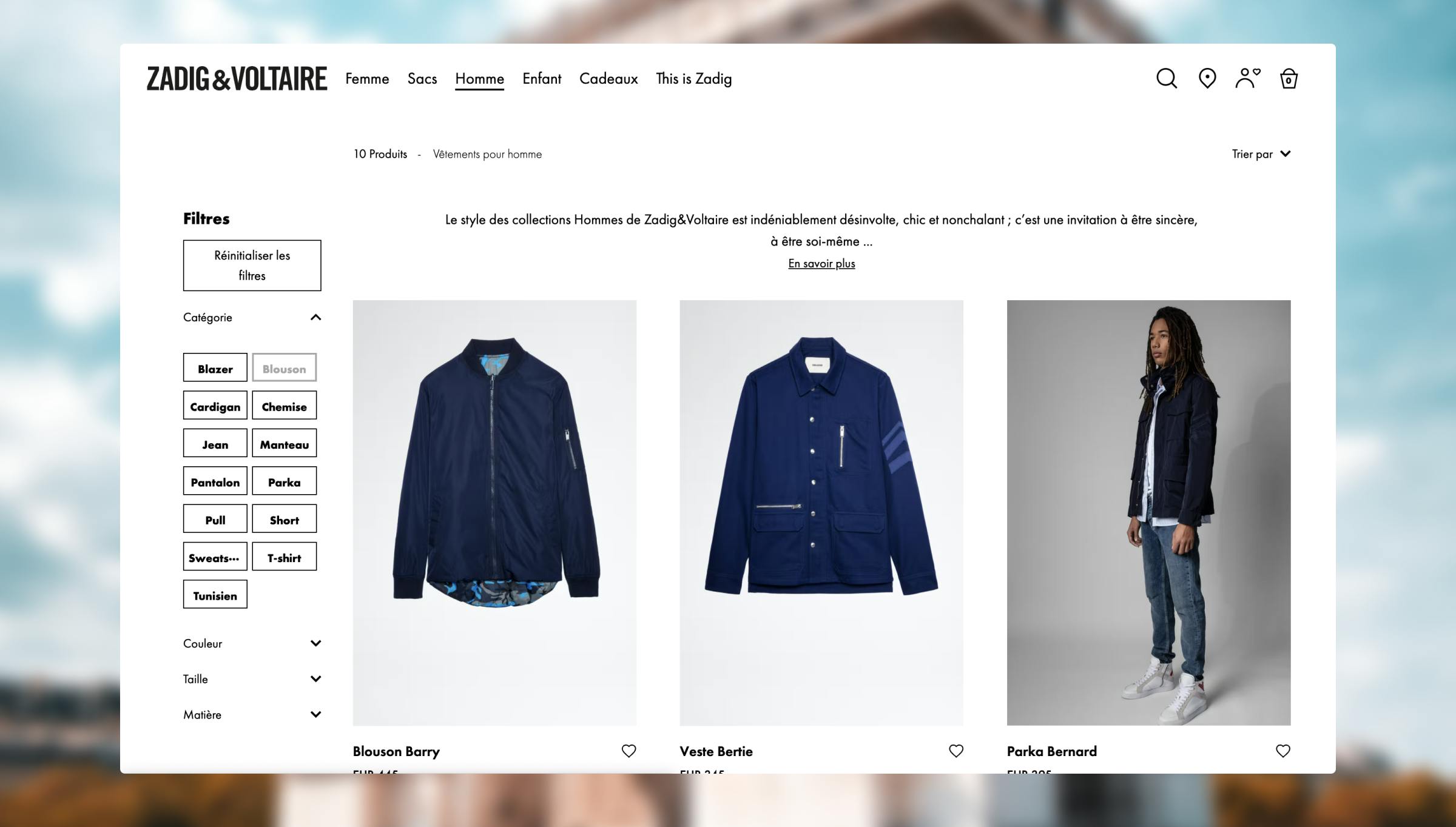This screenshot has width=1456, height=827.
Task: Click the Blouson Barry product thumbnail
Action: point(494,512)
